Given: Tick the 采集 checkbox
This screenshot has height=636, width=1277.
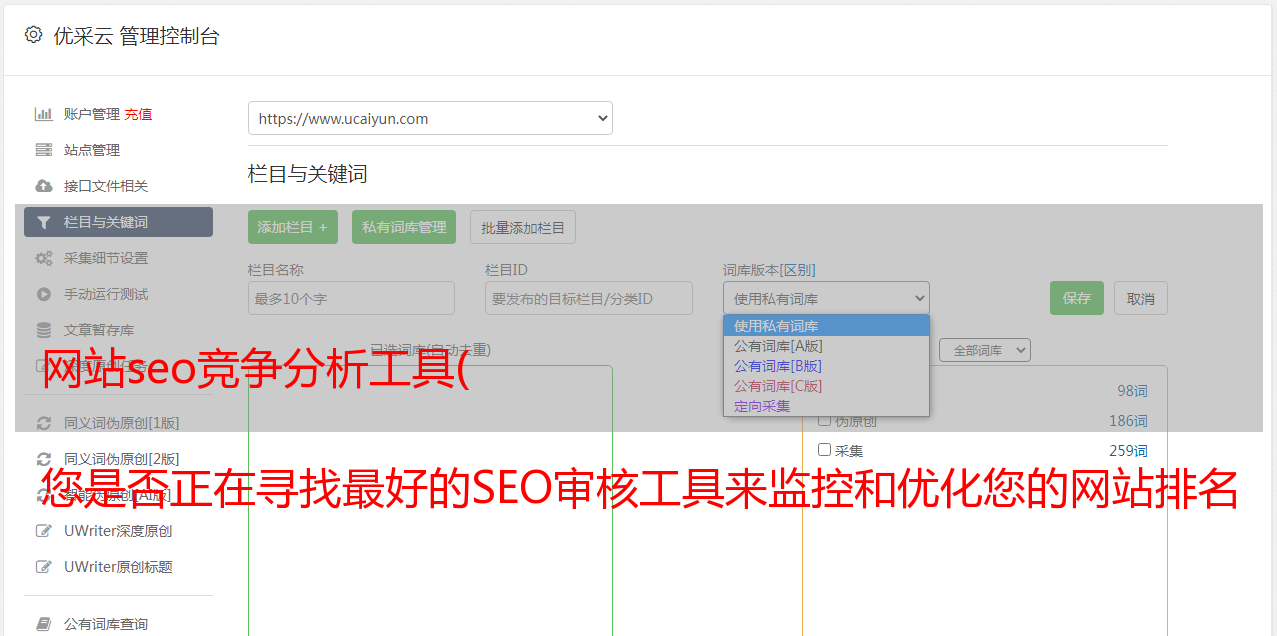Looking at the screenshot, I should 825,450.
